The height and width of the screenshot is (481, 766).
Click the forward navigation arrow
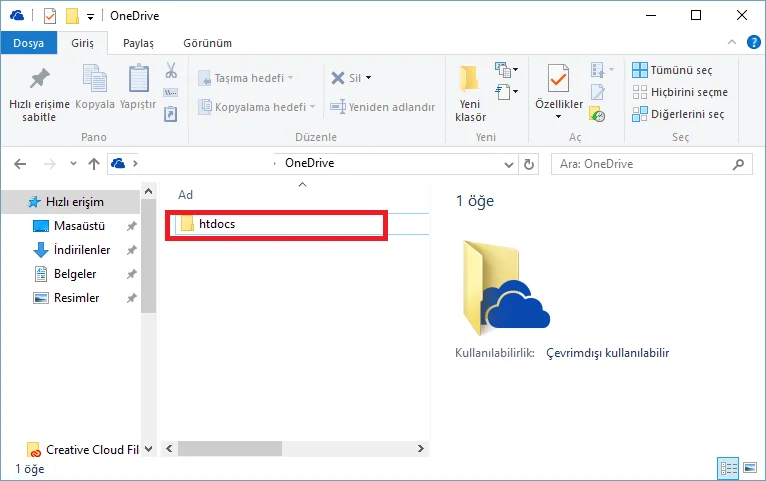pos(49,164)
